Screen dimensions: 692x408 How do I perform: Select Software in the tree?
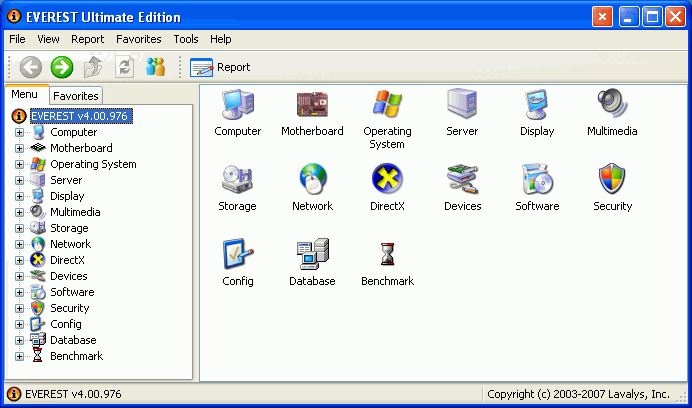coord(72,292)
